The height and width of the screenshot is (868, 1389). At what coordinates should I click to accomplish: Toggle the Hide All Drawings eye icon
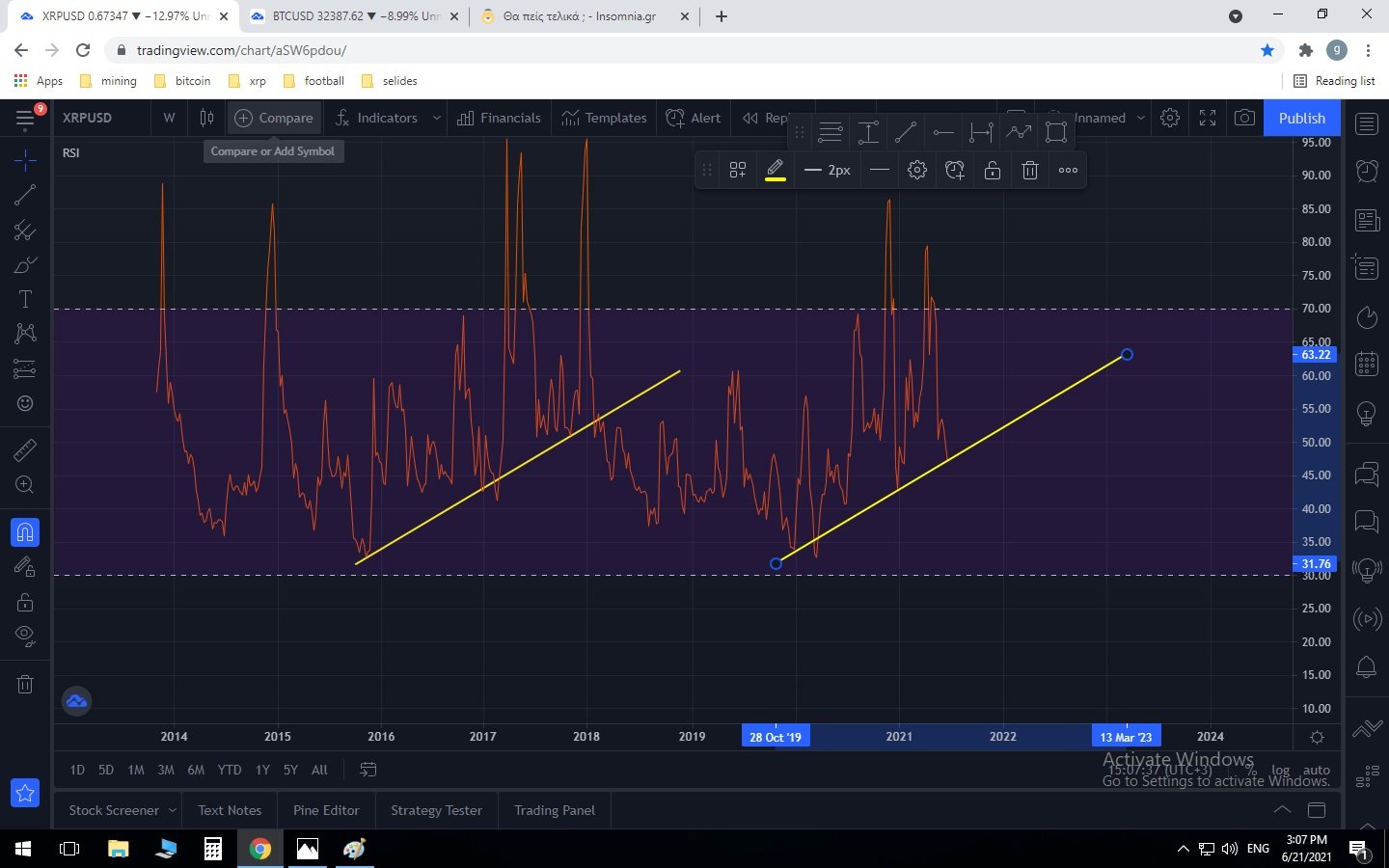tap(25, 637)
